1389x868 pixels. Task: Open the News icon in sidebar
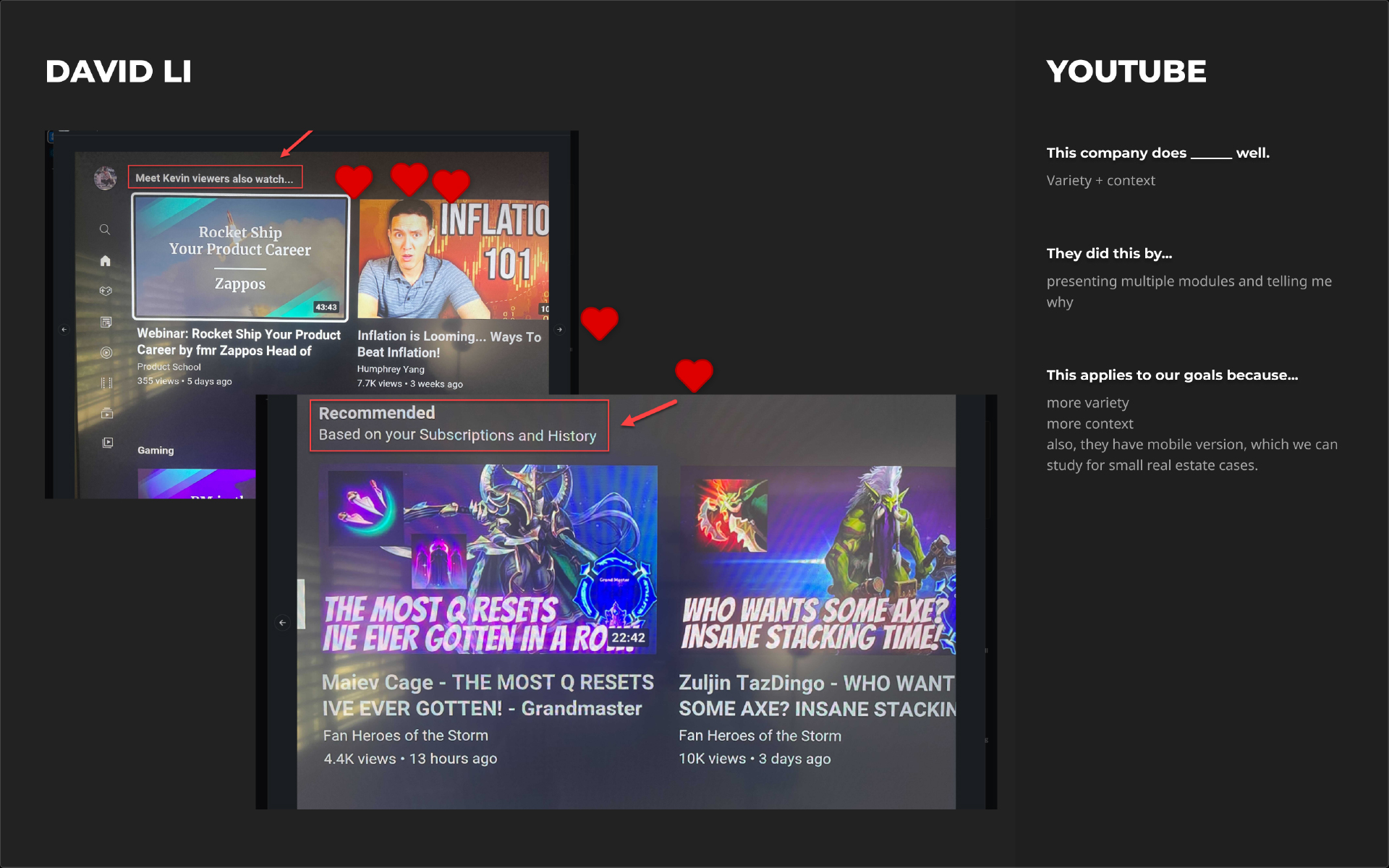(x=106, y=322)
